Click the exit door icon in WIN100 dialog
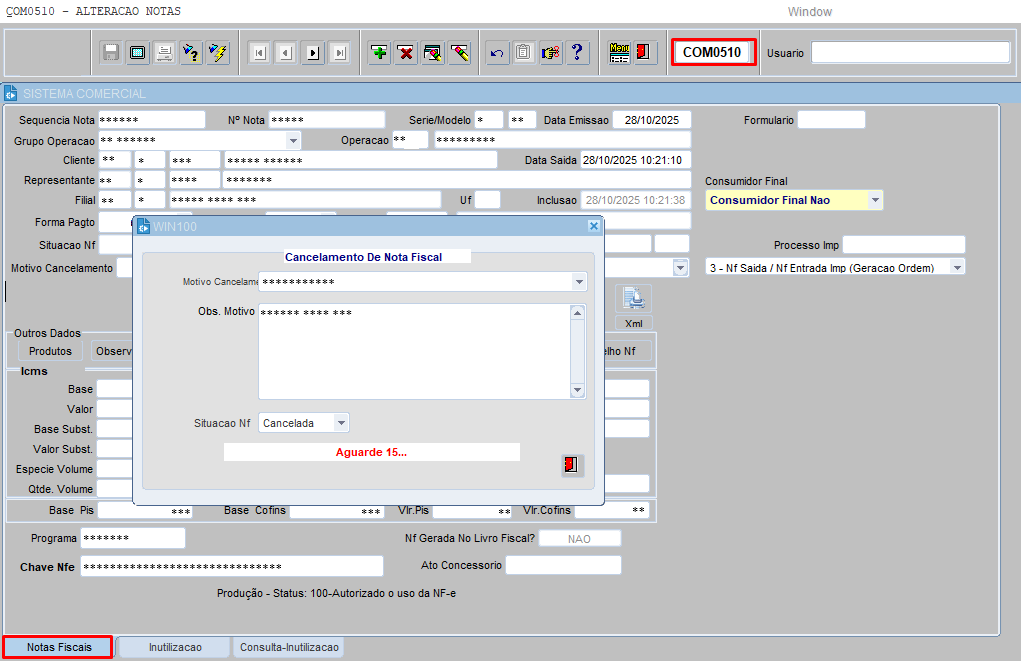 (x=571, y=465)
